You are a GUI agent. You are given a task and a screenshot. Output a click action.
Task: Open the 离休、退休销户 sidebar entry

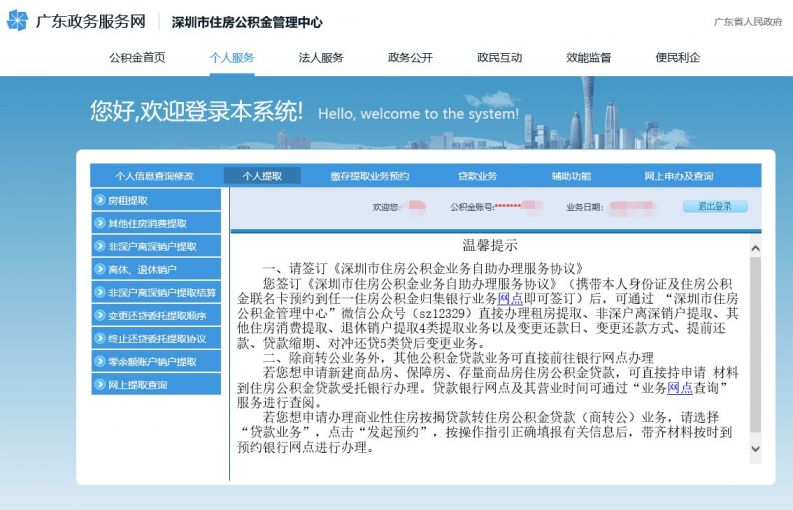(156, 269)
